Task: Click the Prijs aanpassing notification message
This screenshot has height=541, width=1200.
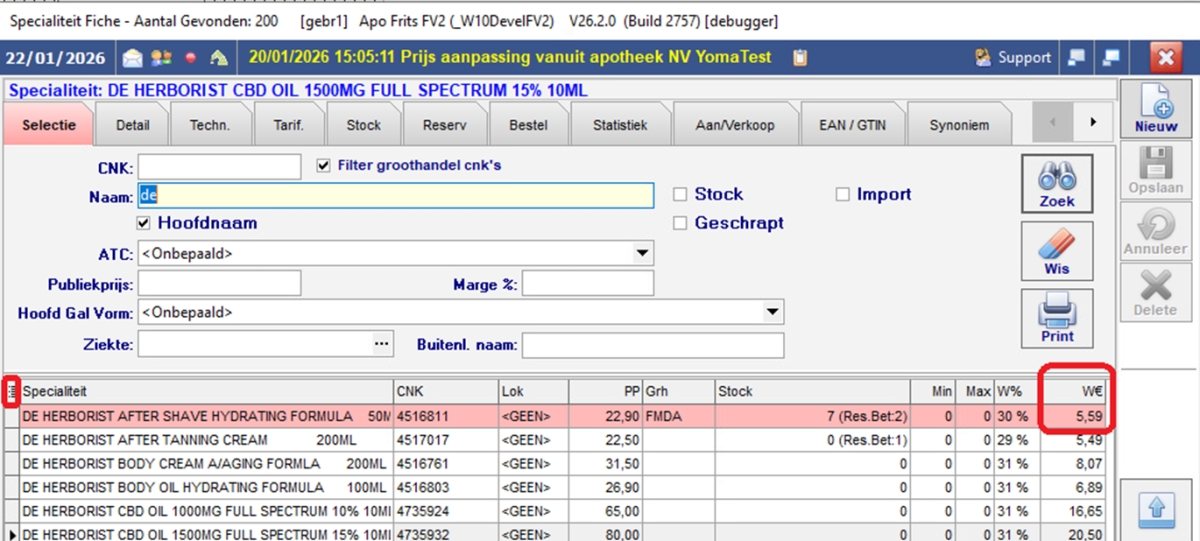Action: point(511,58)
